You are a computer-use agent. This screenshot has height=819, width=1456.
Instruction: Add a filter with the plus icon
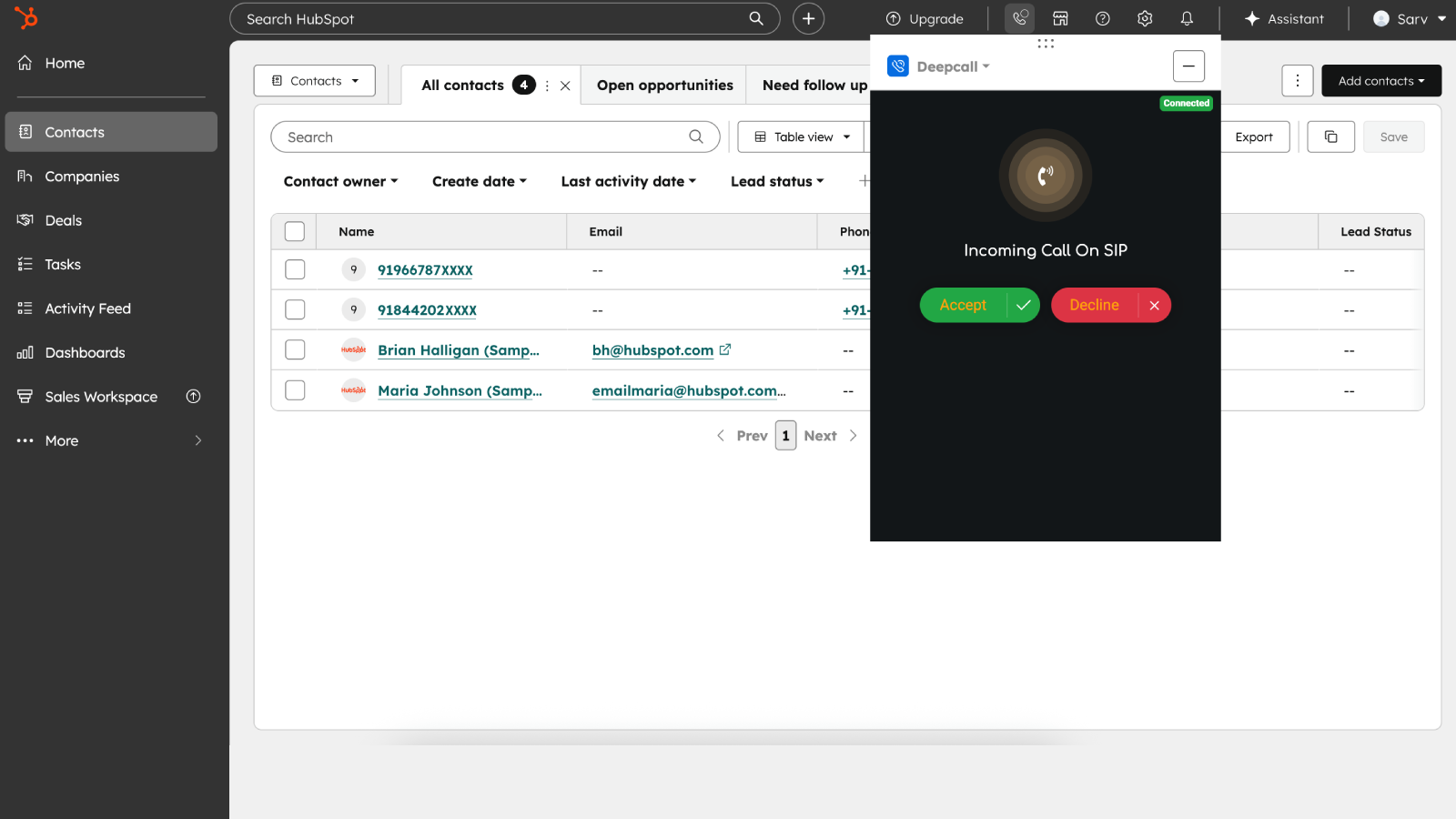pos(864,181)
